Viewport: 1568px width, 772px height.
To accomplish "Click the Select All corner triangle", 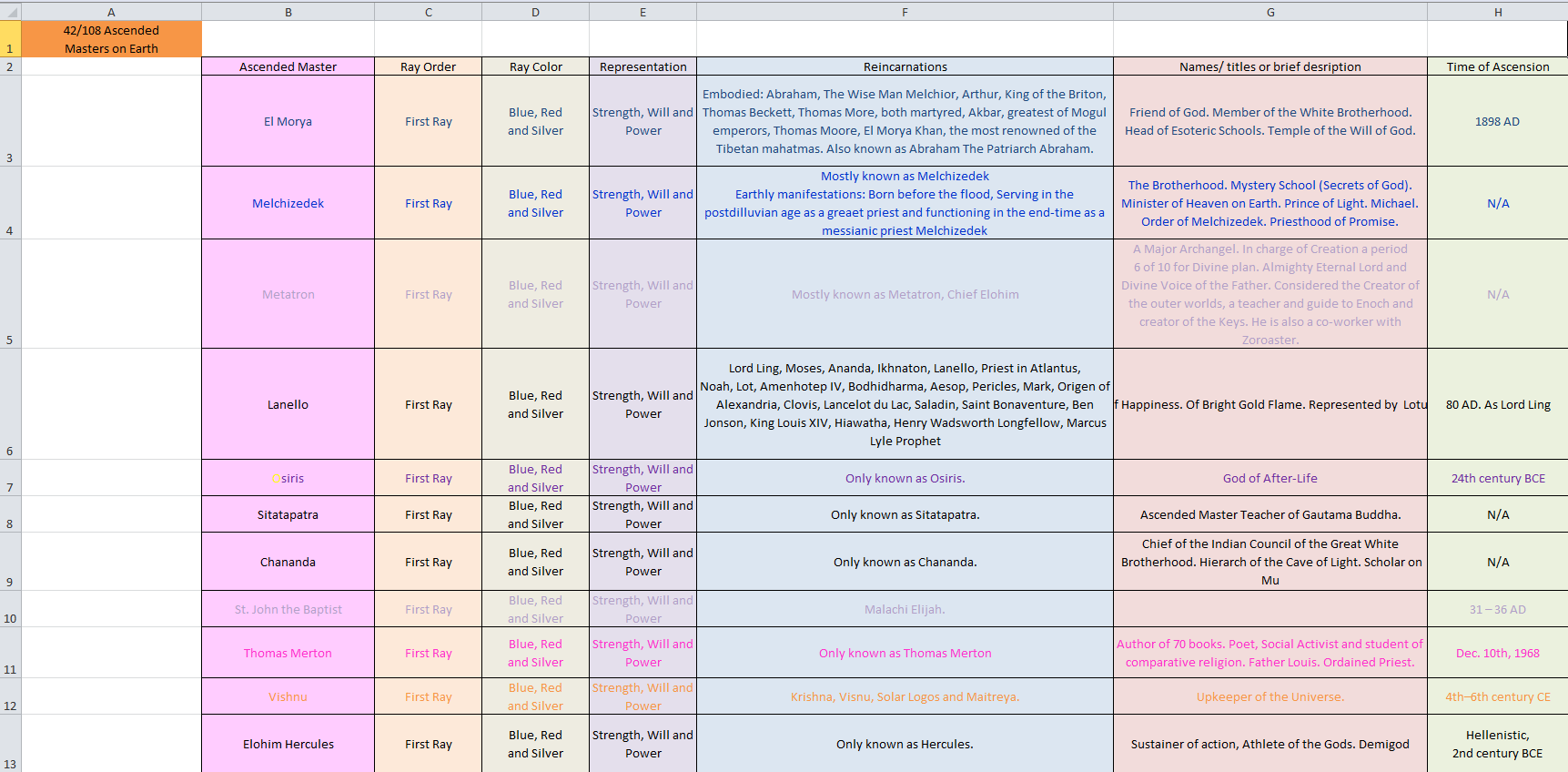I will pos(10,12).
